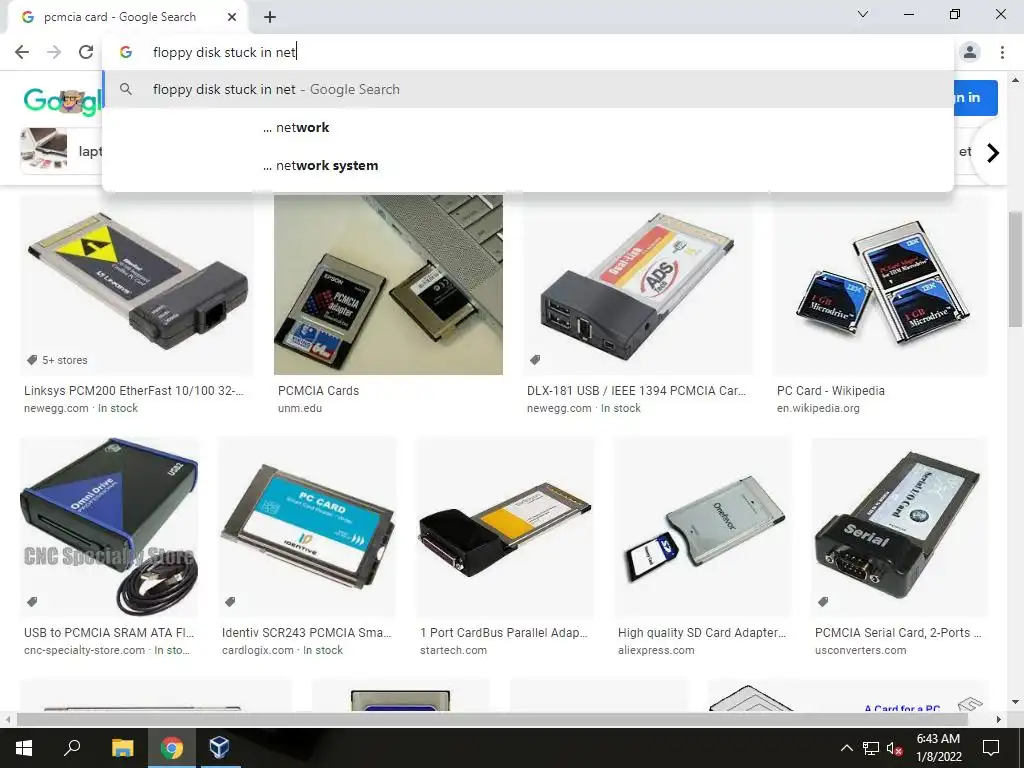Click the '5+ stores' product tag
1024x768 pixels.
[x=57, y=360]
